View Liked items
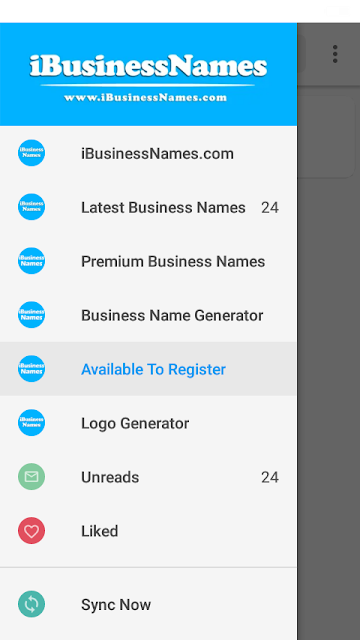Image resolution: width=360 pixels, height=640 pixels. point(149,531)
